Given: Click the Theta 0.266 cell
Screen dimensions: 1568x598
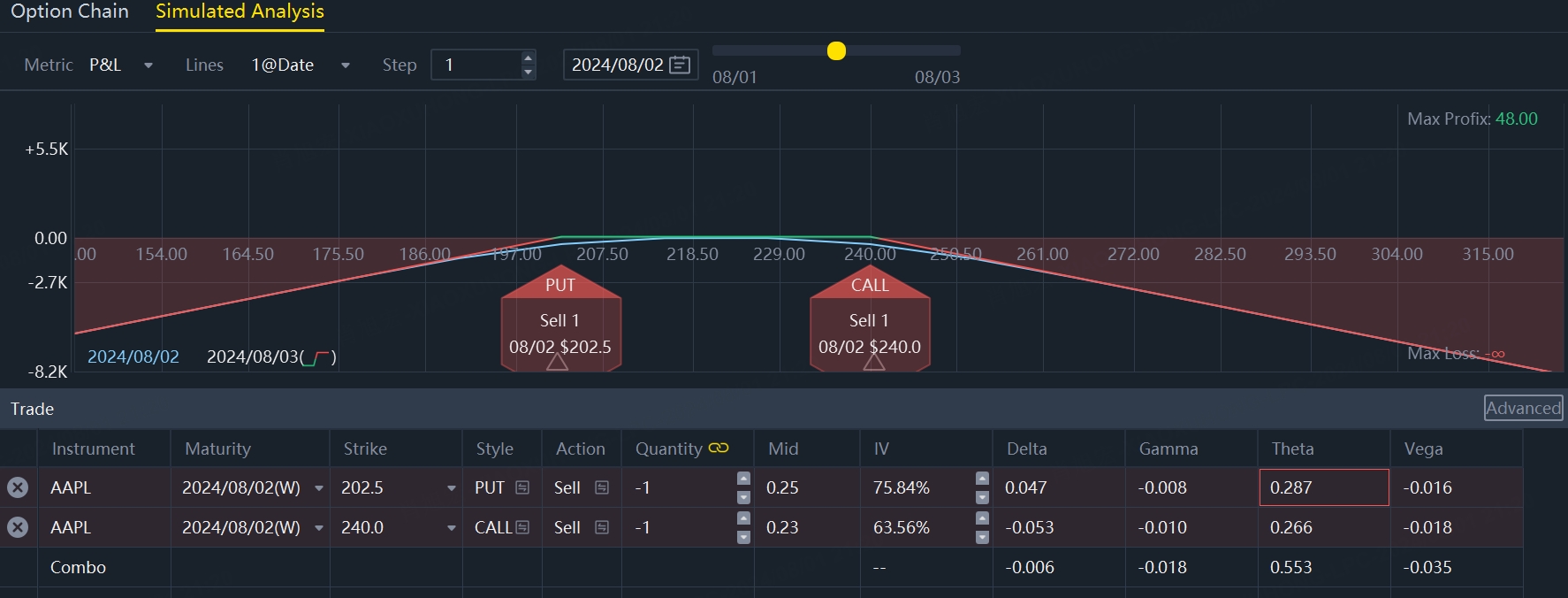Looking at the screenshot, I should tap(1324, 527).
